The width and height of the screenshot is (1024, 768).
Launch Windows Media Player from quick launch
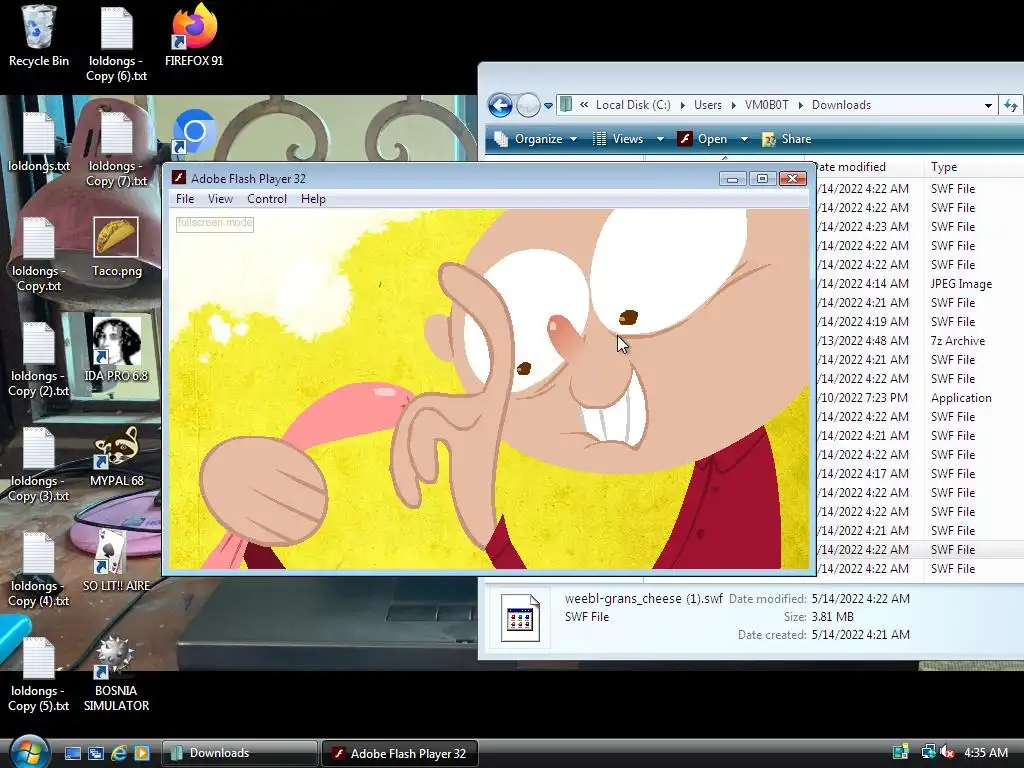pos(142,753)
